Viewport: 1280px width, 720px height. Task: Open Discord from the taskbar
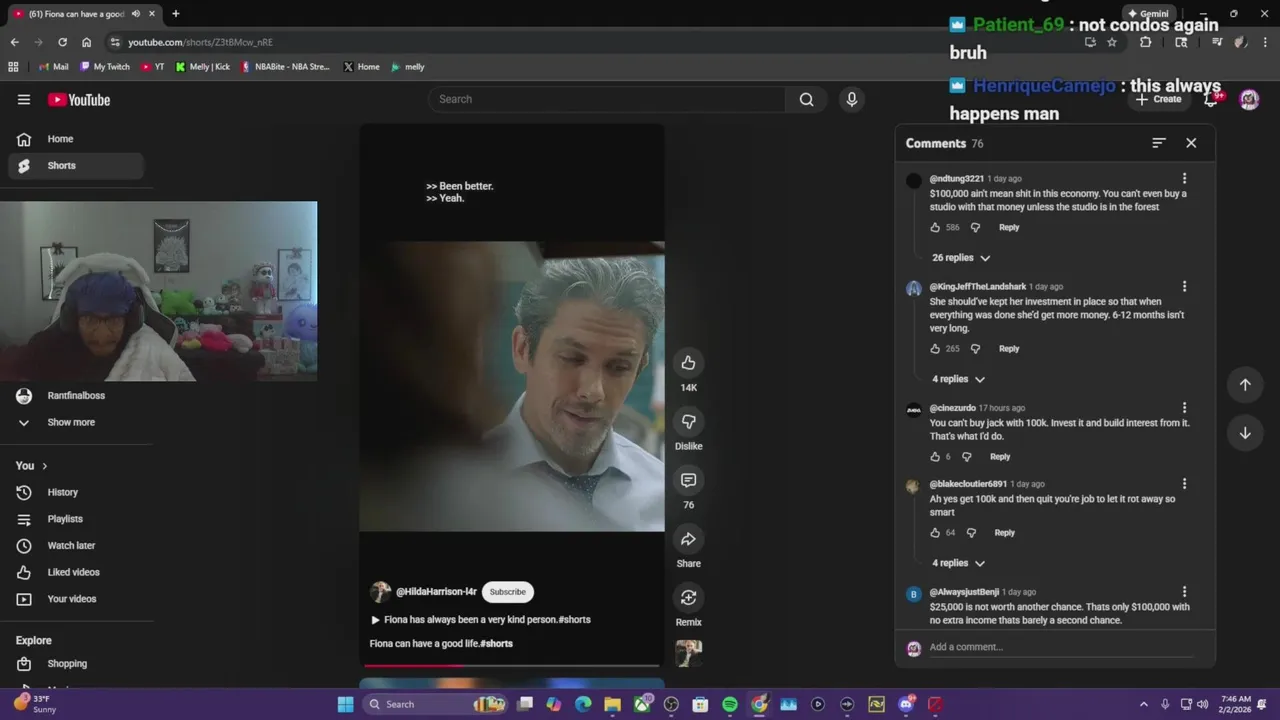[x=906, y=704]
